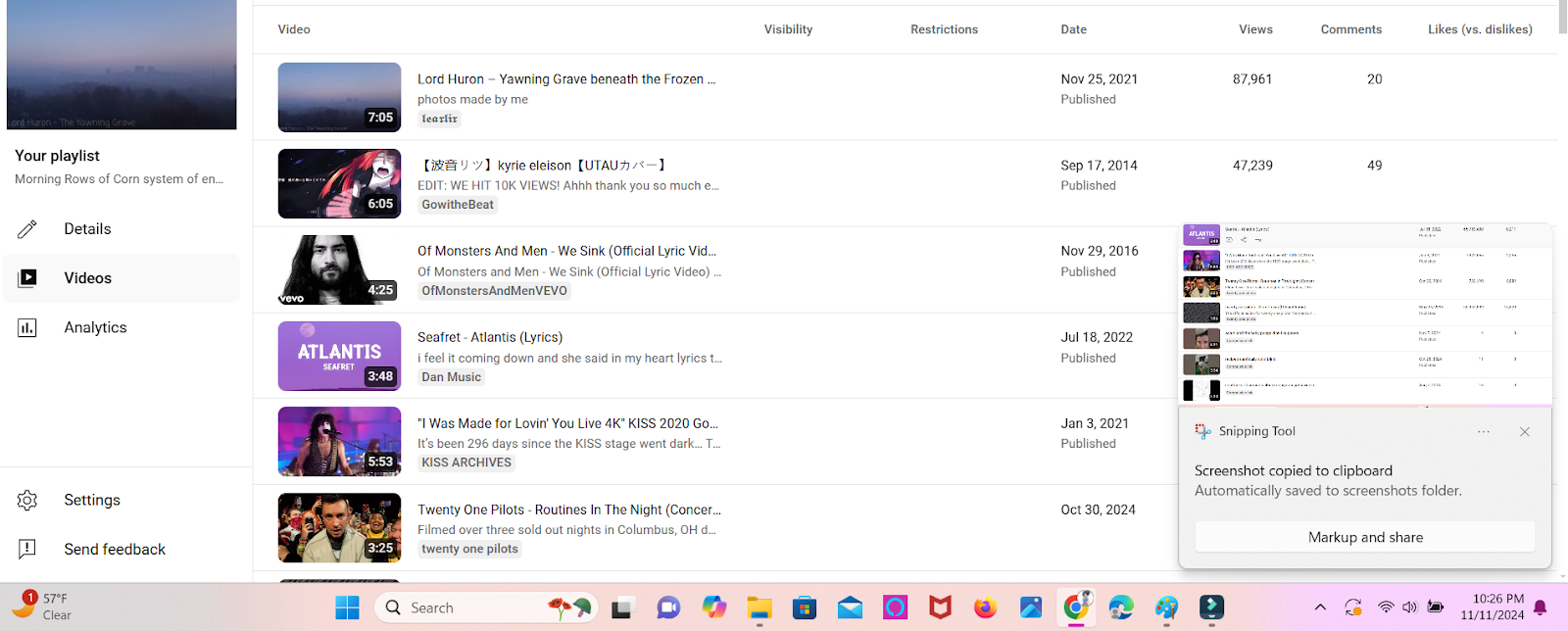
Task: Click the Comments column header
Action: click(x=1350, y=29)
